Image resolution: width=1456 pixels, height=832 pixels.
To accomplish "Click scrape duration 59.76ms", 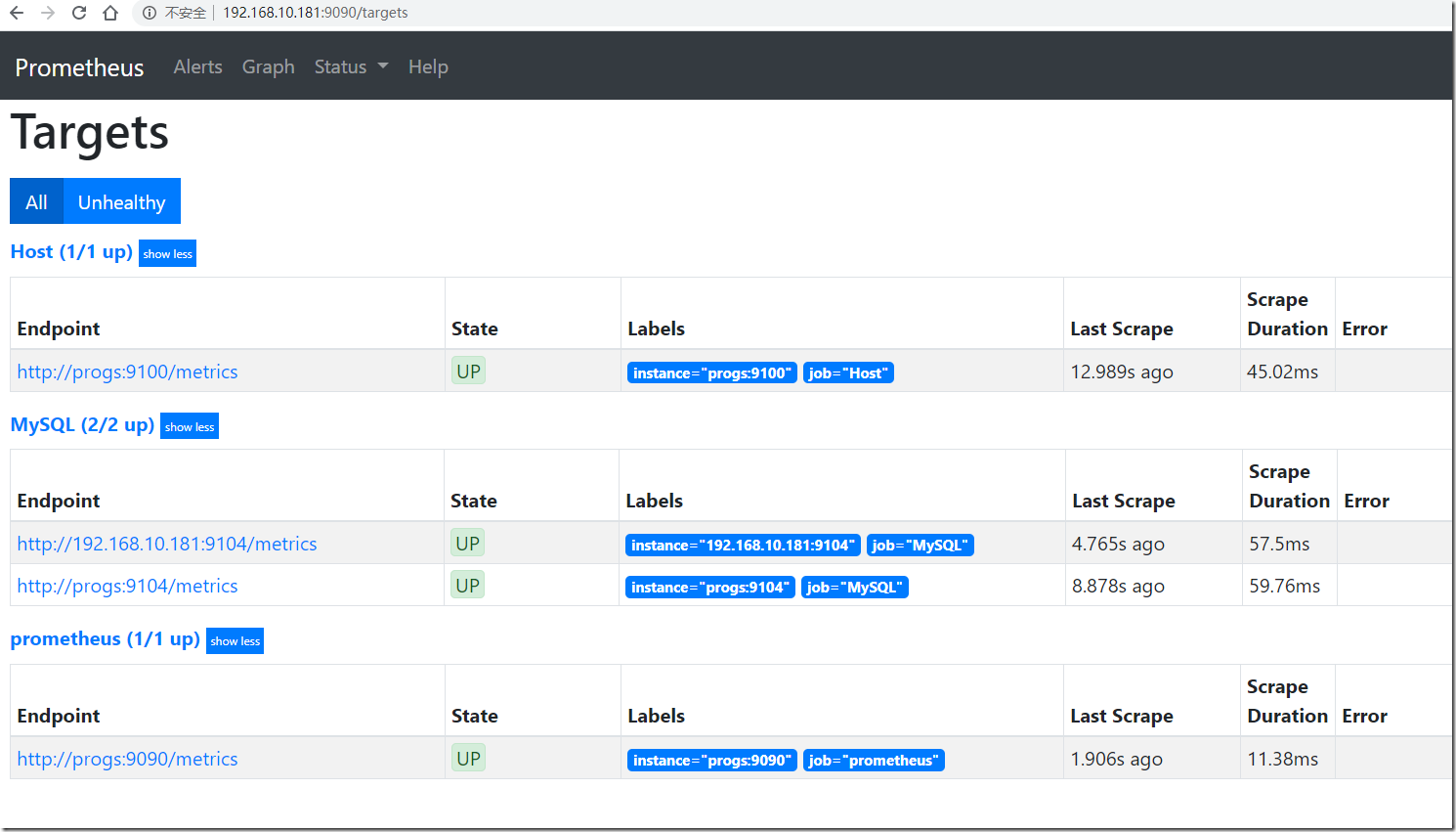I will tap(1284, 586).
